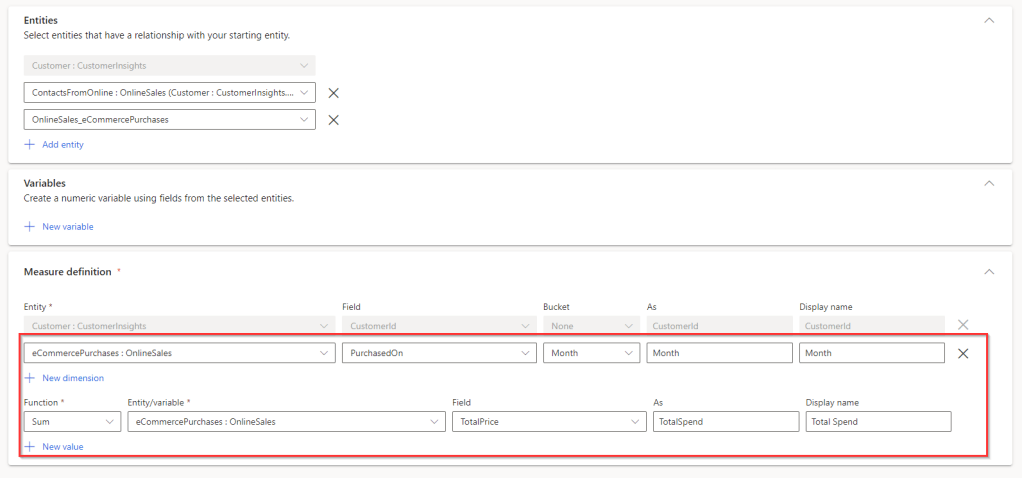The height and width of the screenshot is (478, 1022).
Task: Remove the ContactsFromOnline entity with X icon
Action: click(x=334, y=93)
